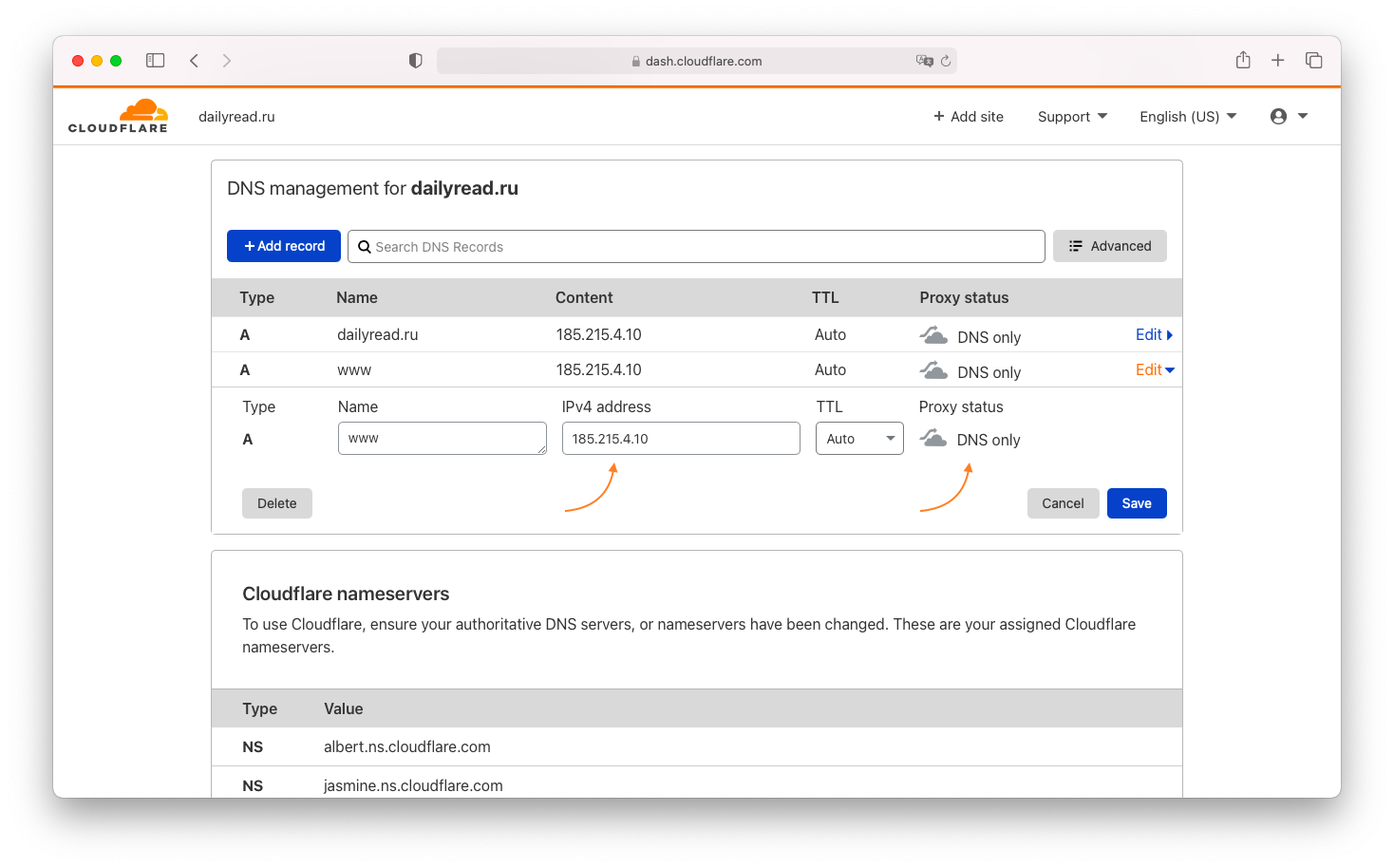
Task: Click the proxy cloud icon for the www record
Action: point(933,370)
